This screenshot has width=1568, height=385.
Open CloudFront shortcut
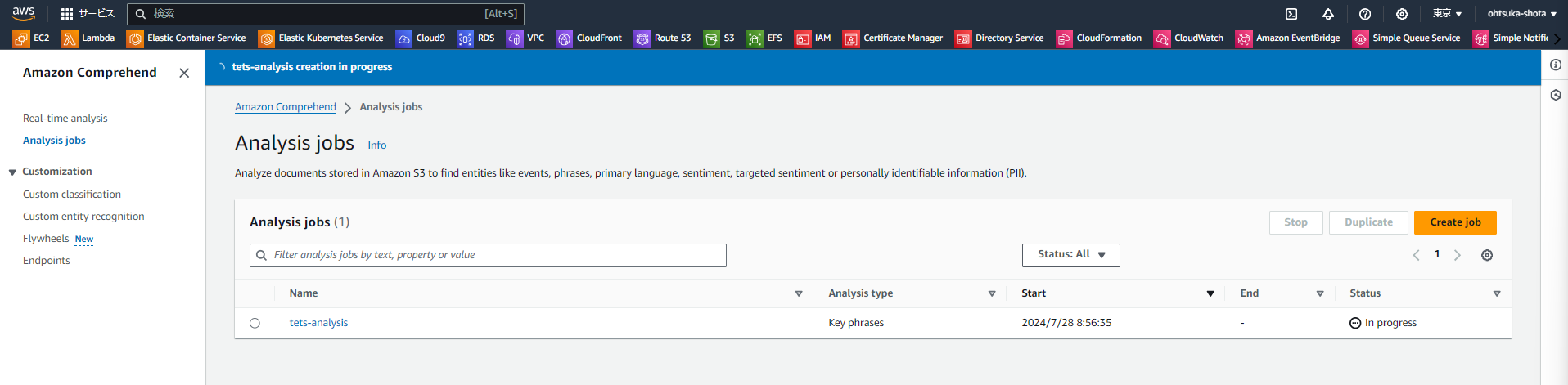pyautogui.click(x=589, y=38)
